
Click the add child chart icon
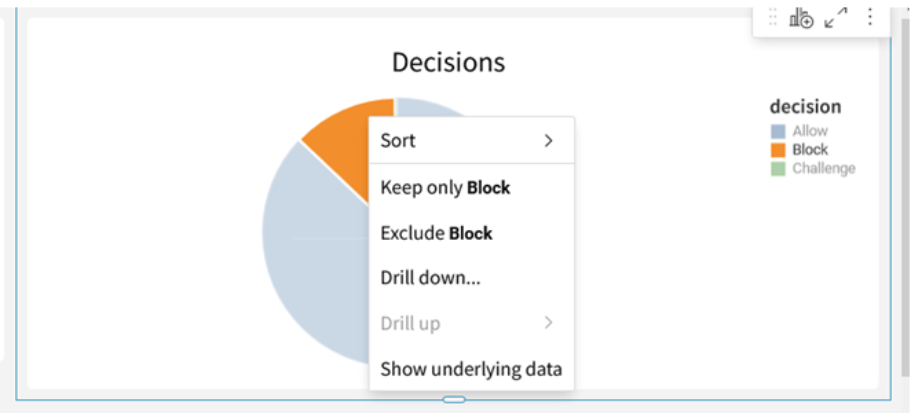coord(801,18)
